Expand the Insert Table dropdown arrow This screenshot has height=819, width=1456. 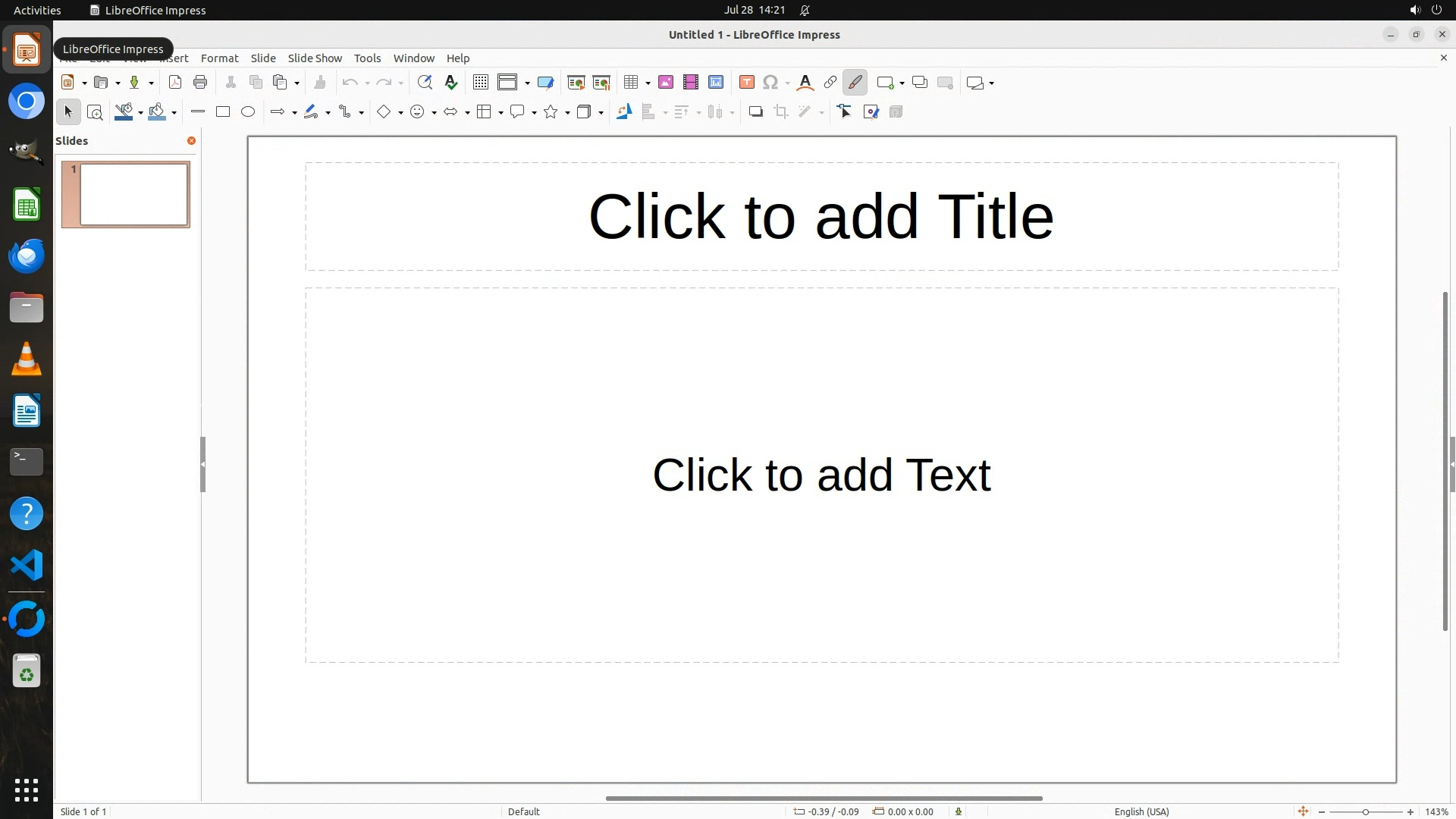(648, 83)
